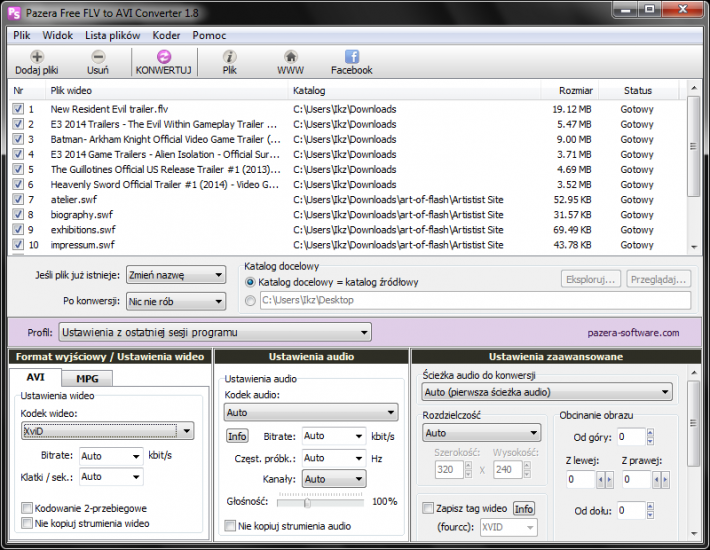Screen dimensions: 710x550
Task: Select the custom target folder radio button
Action: pos(250,300)
